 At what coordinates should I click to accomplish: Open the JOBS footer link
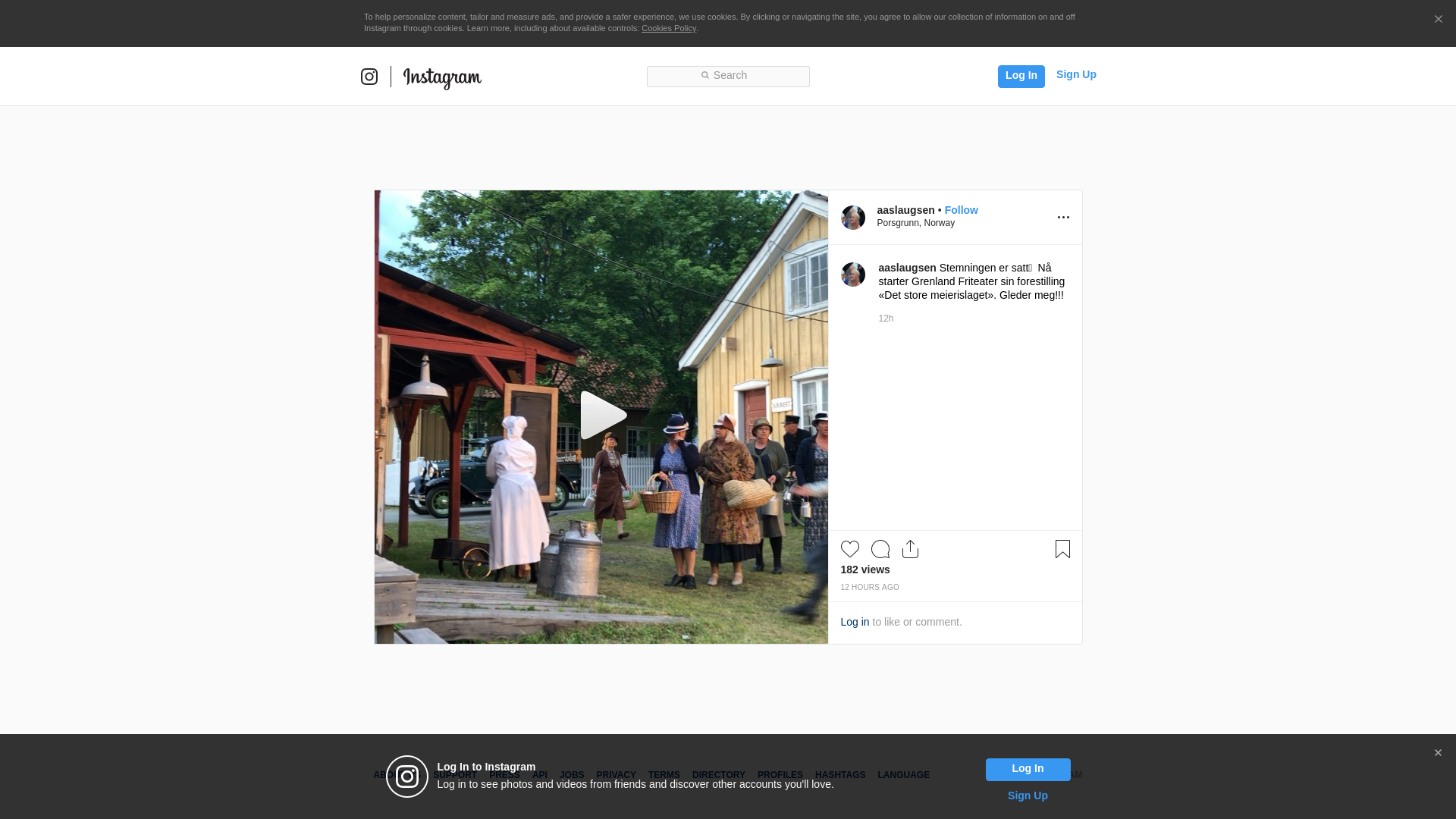(572, 775)
